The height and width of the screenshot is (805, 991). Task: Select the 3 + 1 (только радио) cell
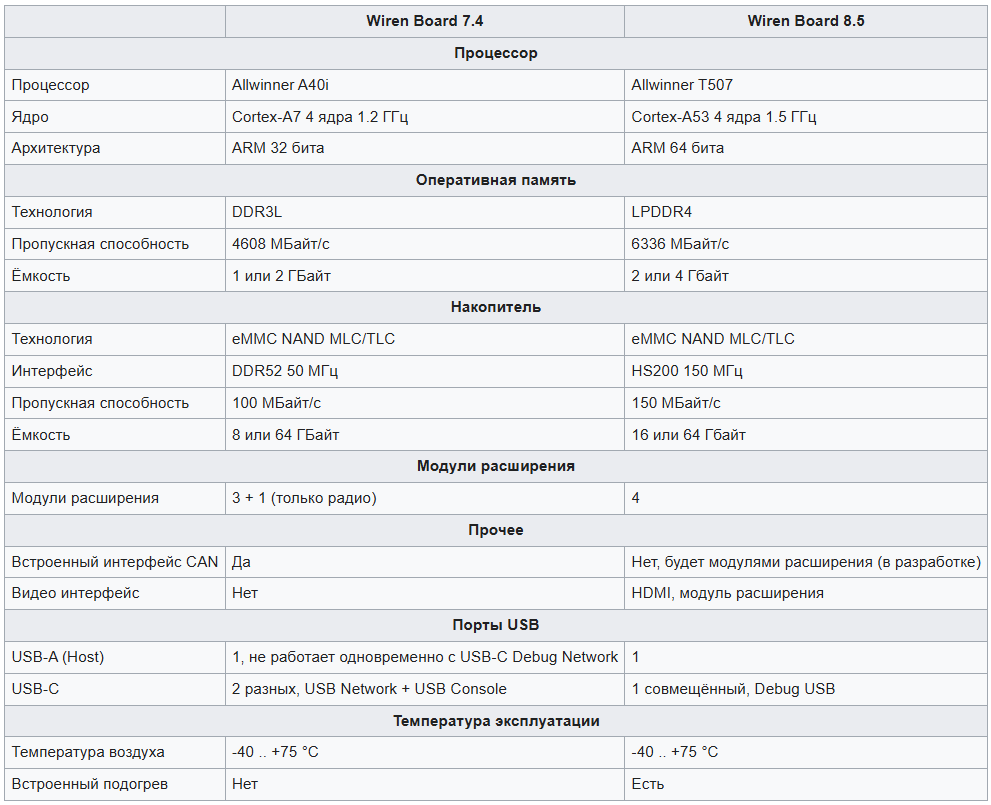[x=424, y=499]
